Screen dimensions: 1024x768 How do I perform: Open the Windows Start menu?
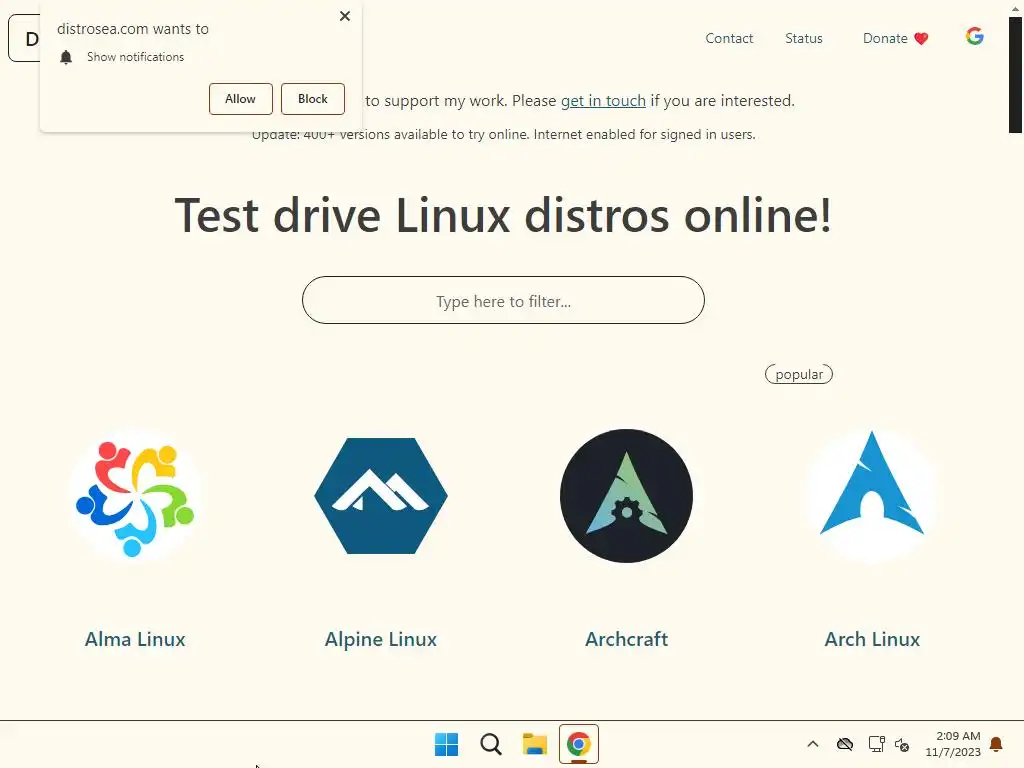coord(447,744)
